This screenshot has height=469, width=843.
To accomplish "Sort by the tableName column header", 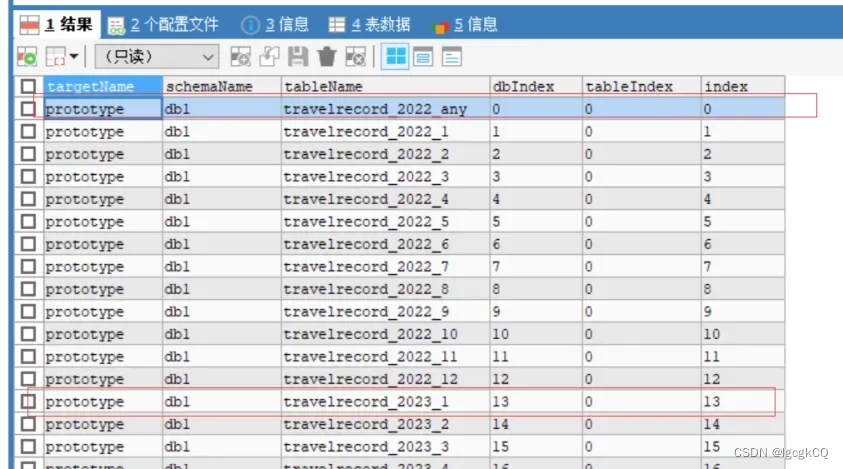I will (385, 87).
